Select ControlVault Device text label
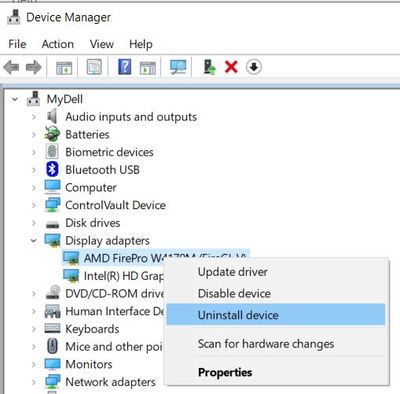This screenshot has height=394, width=400. point(115,205)
